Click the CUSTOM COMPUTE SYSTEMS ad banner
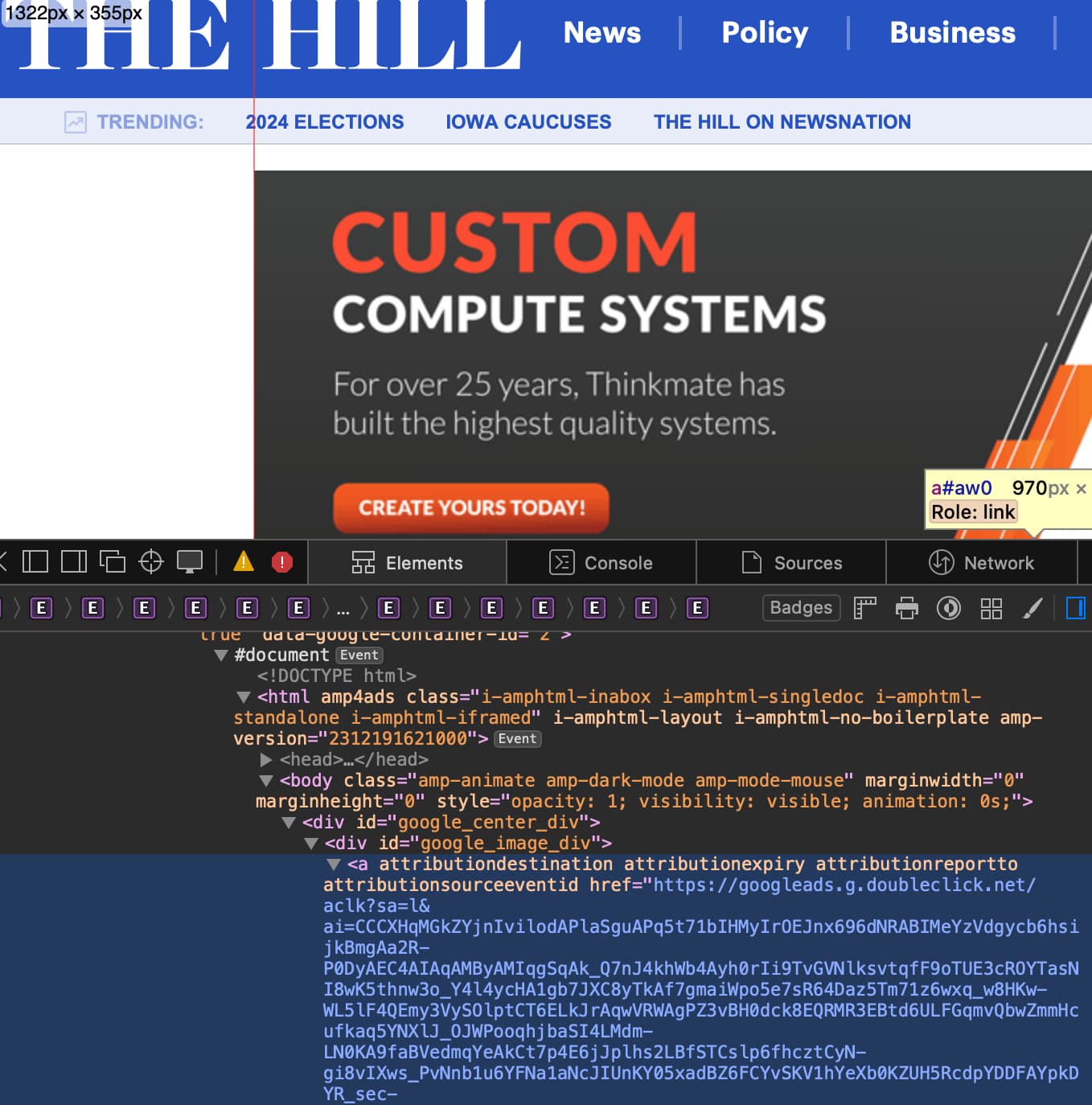The image size is (1092, 1105). 673,355
